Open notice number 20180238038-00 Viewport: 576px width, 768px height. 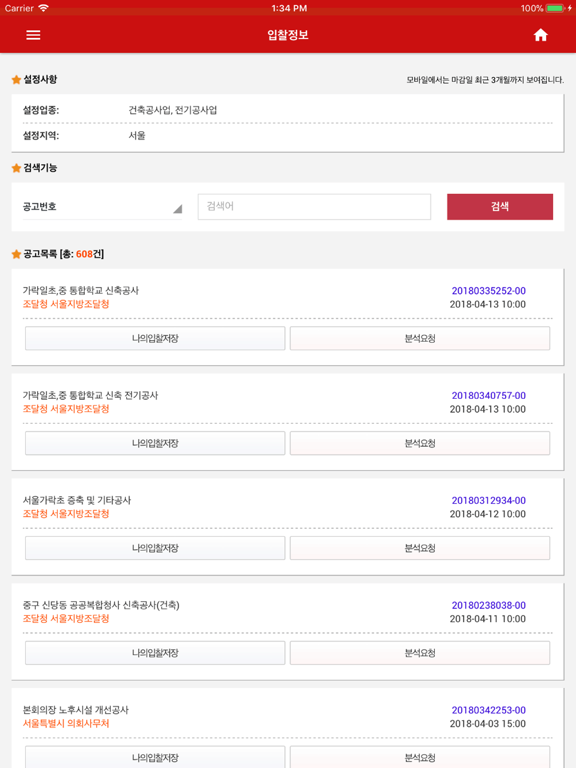pos(488,605)
